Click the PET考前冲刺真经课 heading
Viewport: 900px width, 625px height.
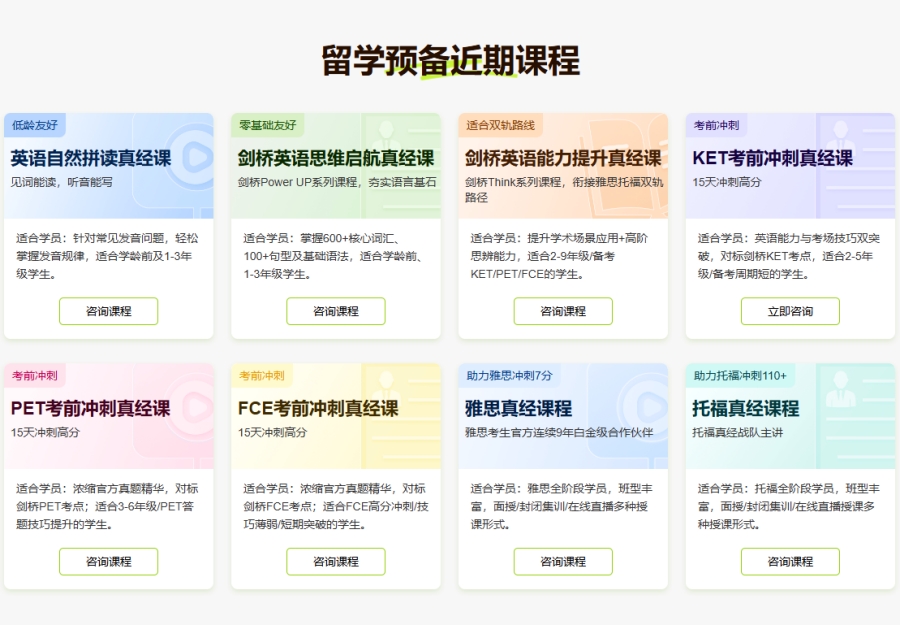[x=90, y=408]
